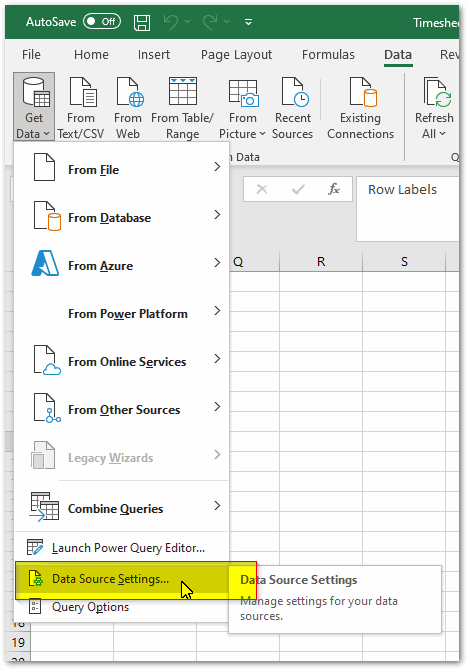Screen dimensions: 468x670
Task: Open the Undo history dropdown arrow
Action: [188, 22]
